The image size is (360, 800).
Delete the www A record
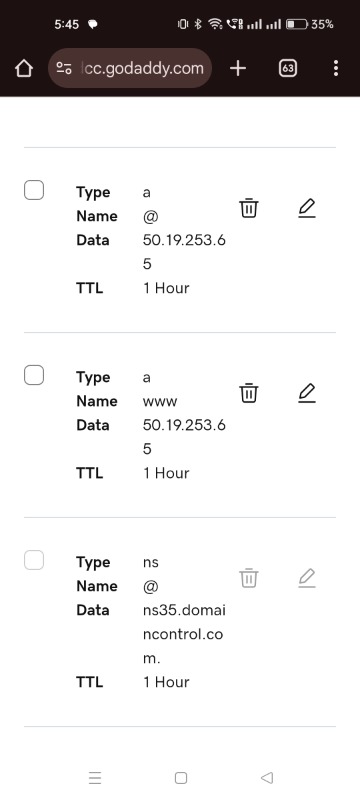coord(249,393)
